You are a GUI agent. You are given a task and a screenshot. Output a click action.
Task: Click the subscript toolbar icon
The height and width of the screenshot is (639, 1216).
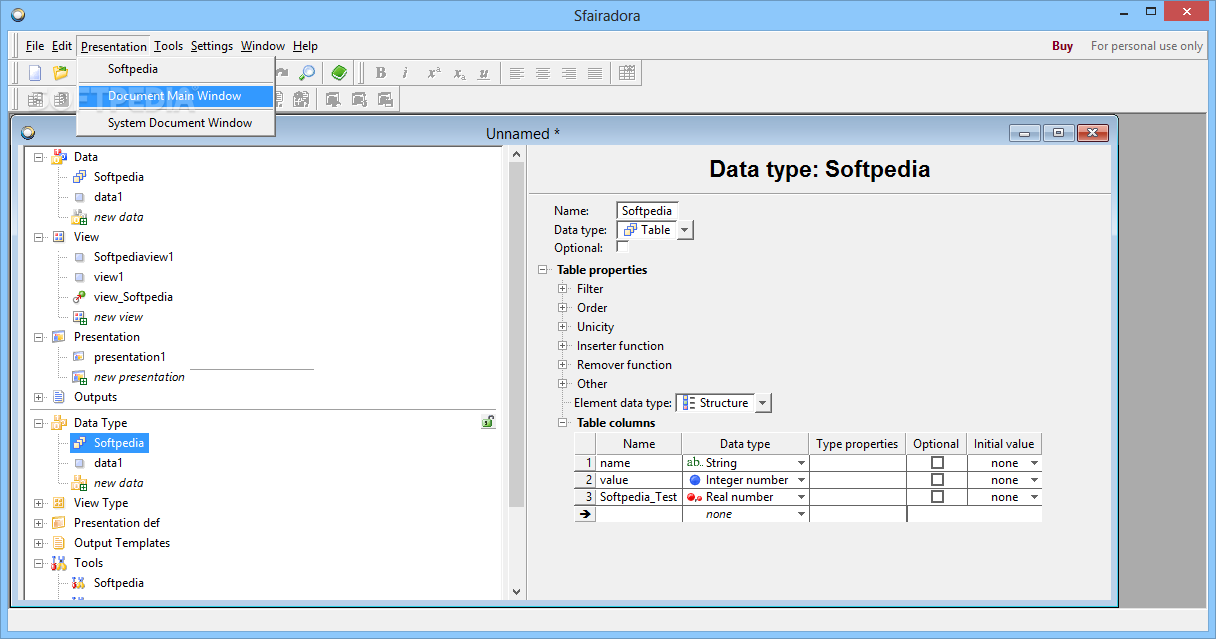[459, 73]
